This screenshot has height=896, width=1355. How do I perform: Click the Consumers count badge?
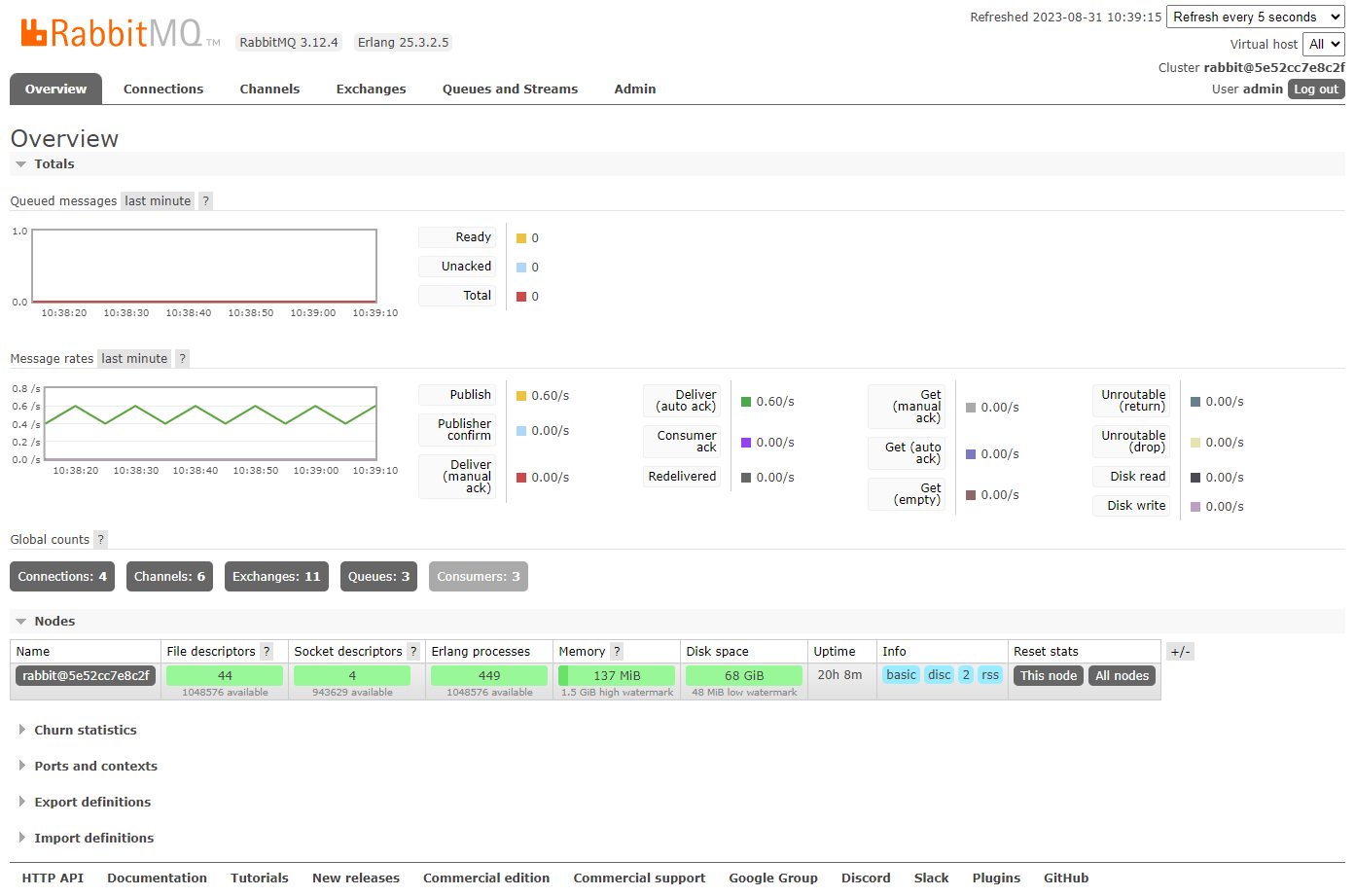tap(478, 576)
